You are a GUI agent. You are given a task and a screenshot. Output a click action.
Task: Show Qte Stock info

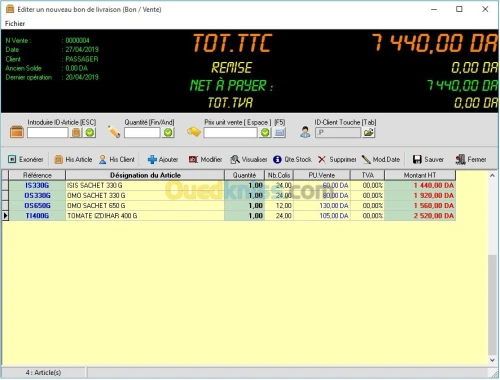point(292,160)
